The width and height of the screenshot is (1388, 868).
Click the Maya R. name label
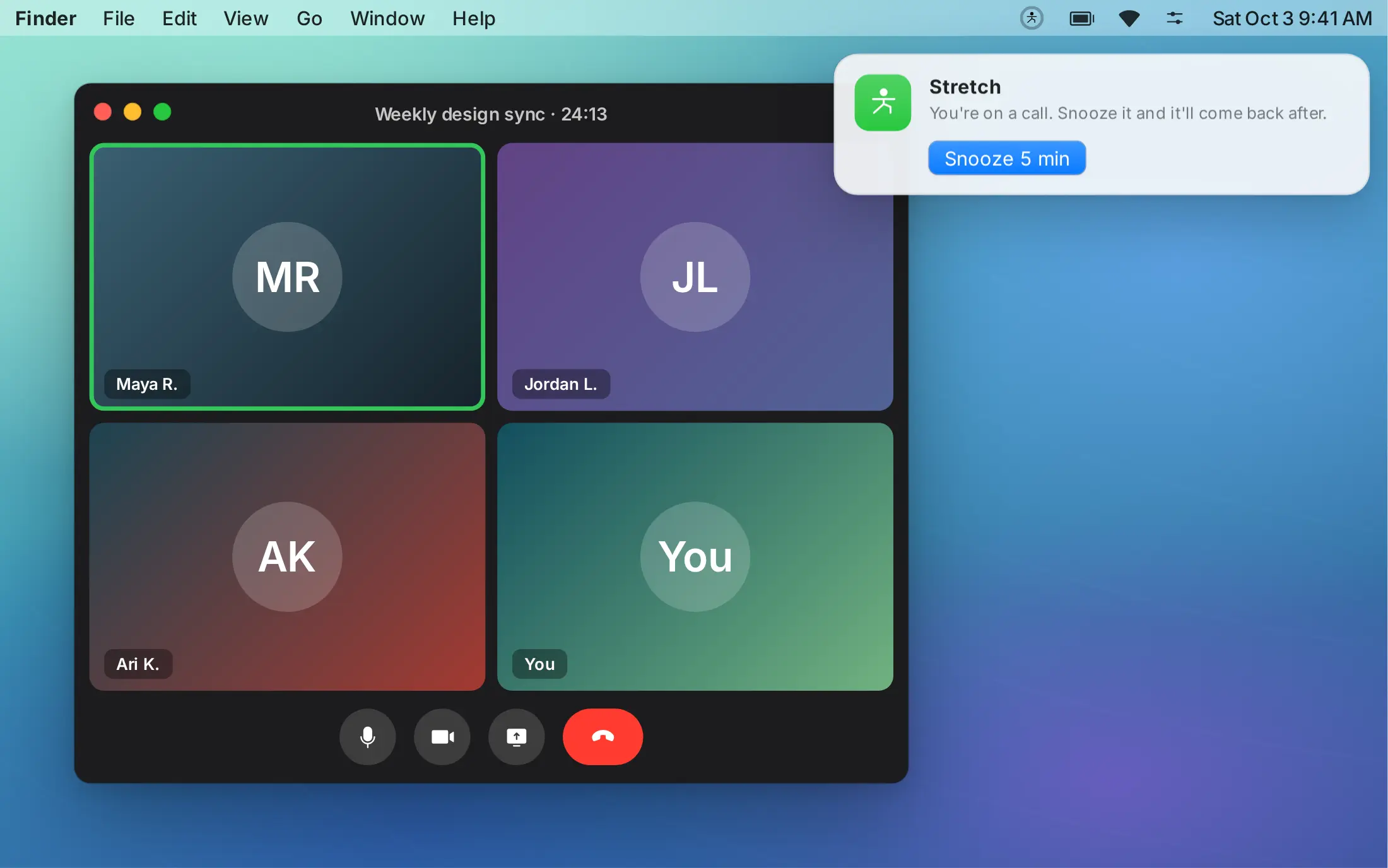pyautogui.click(x=147, y=384)
